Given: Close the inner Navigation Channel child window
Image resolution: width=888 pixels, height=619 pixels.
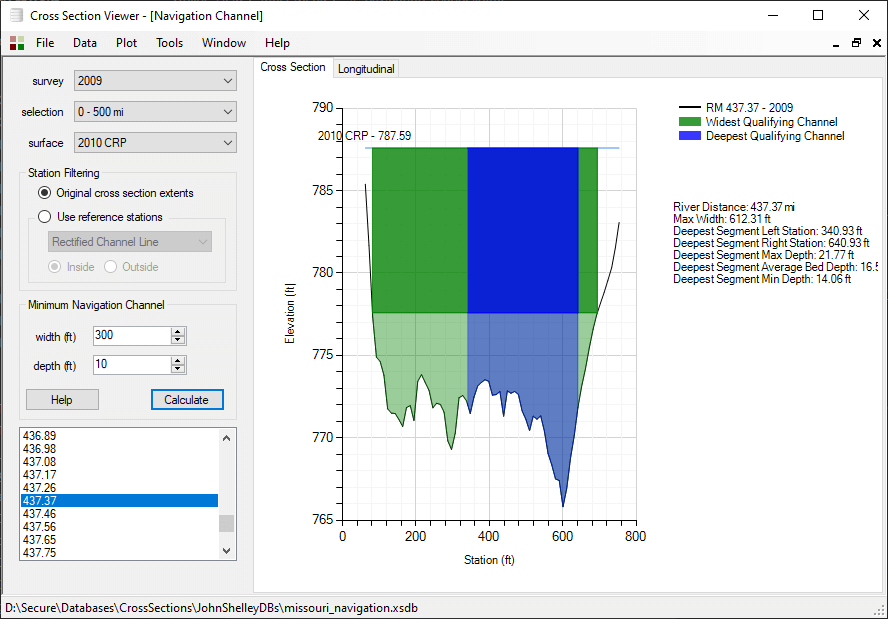Looking at the screenshot, I should [x=875, y=43].
